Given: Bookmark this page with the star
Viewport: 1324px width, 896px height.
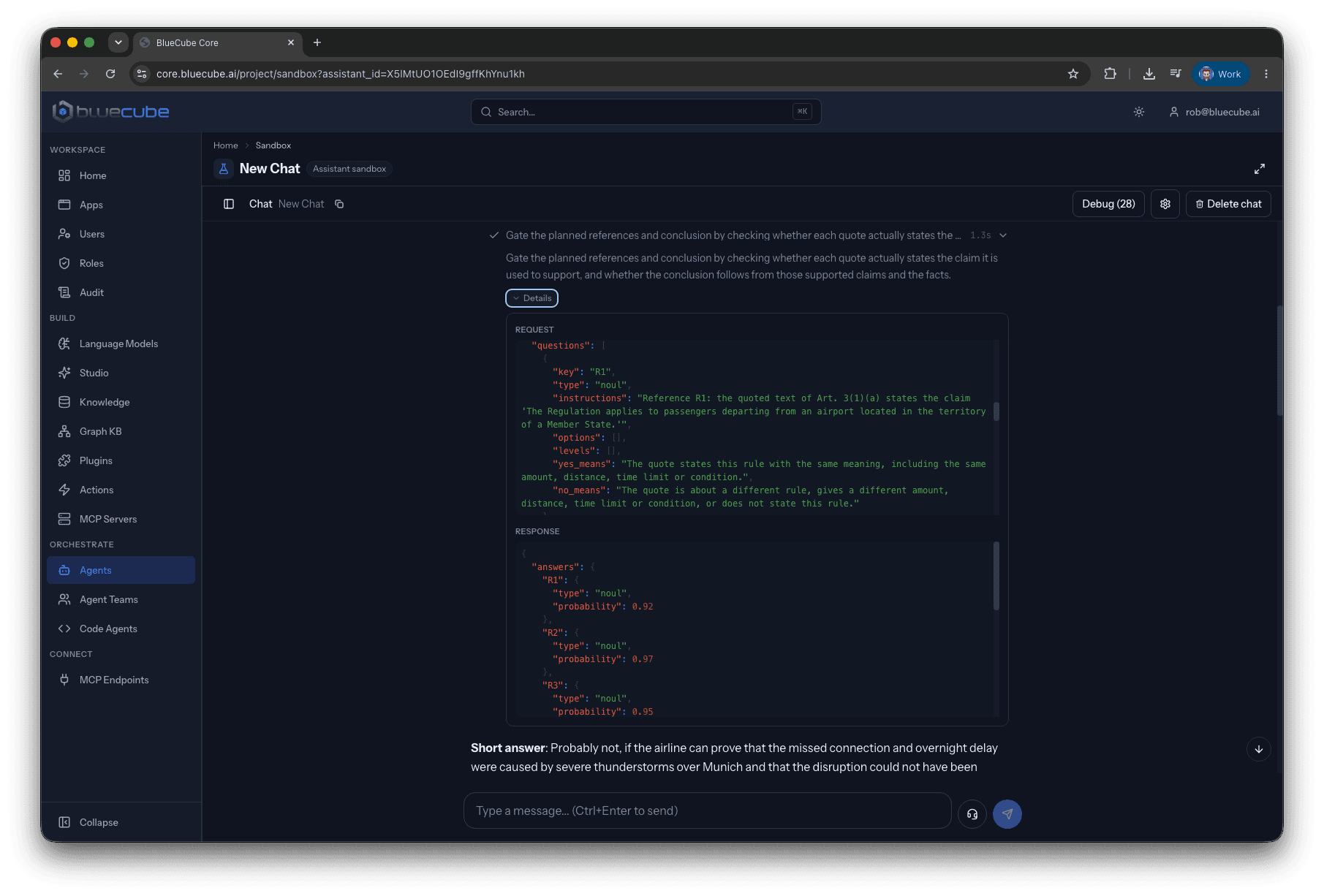Looking at the screenshot, I should point(1073,74).
